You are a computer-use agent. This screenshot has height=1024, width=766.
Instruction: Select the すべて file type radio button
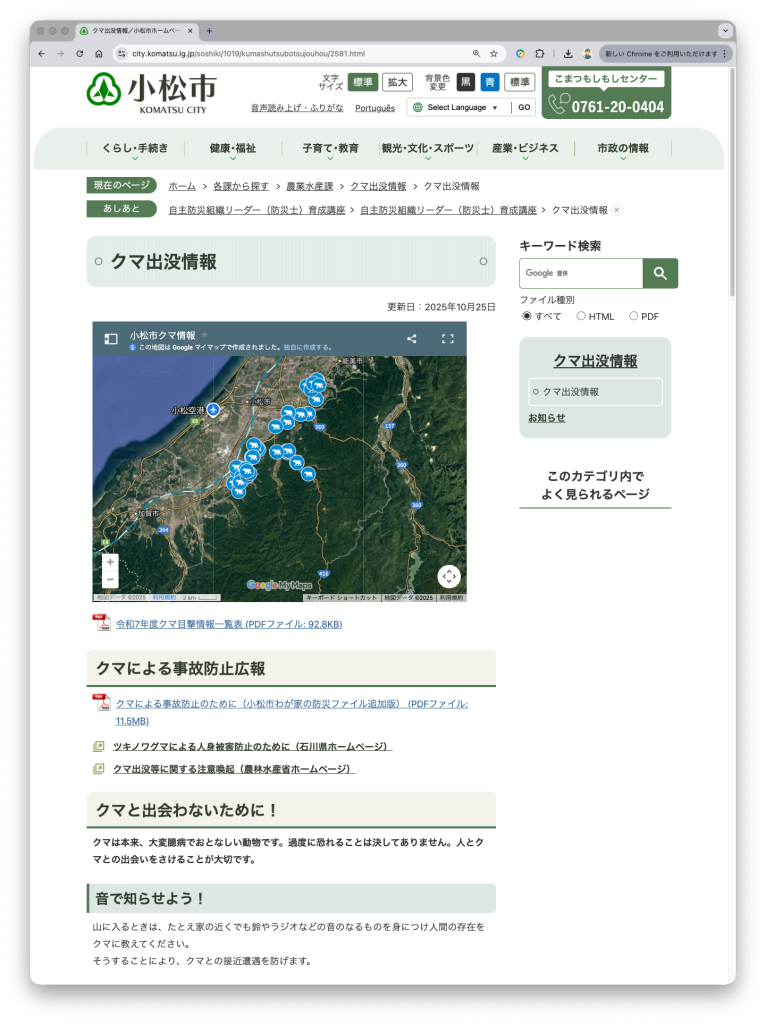coord(527,316)
